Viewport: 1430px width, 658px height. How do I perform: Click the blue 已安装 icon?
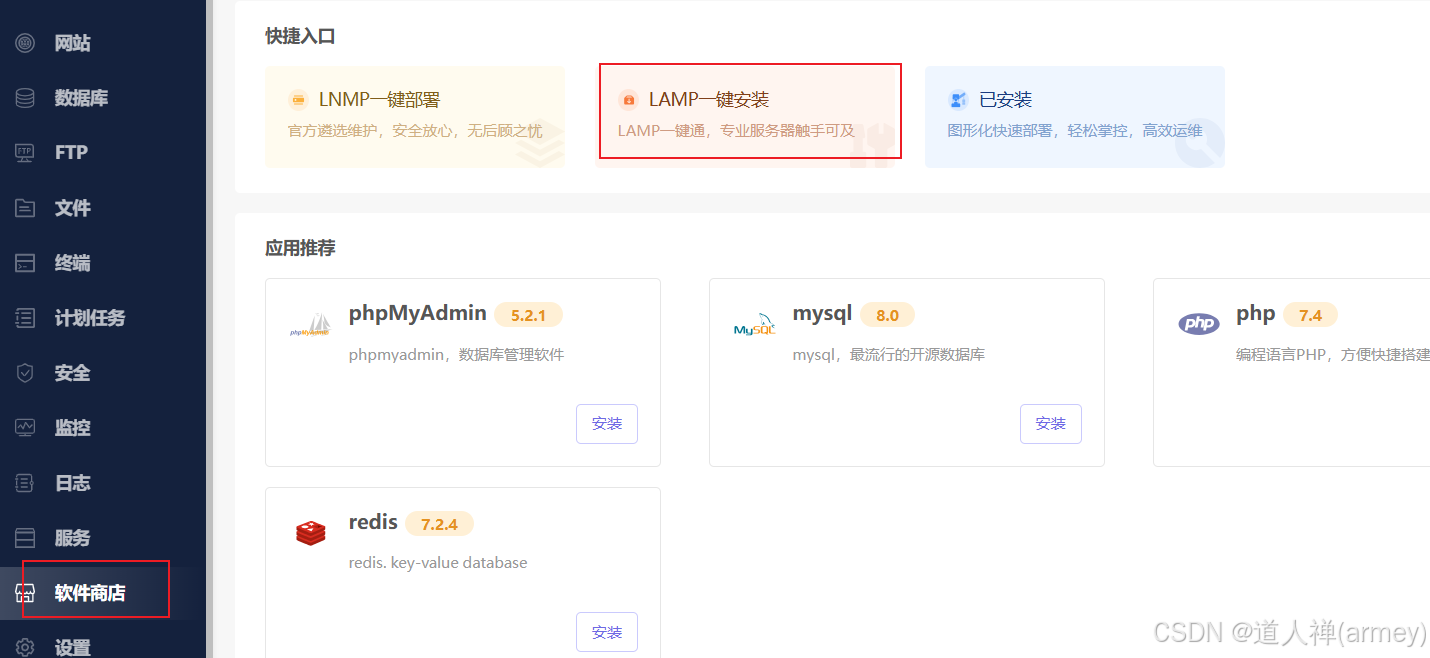pos(958,100)
